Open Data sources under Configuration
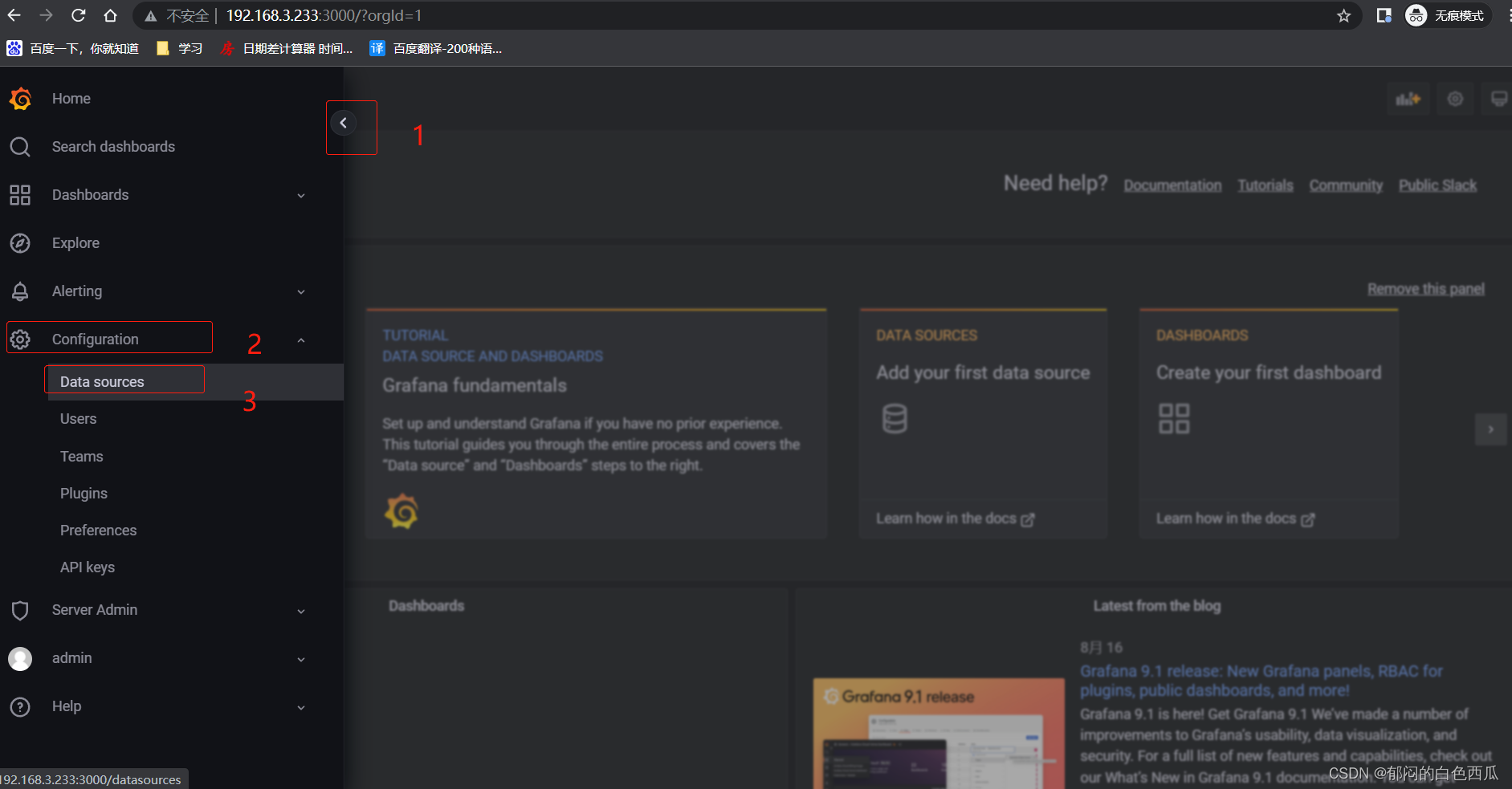 (102, 382)
